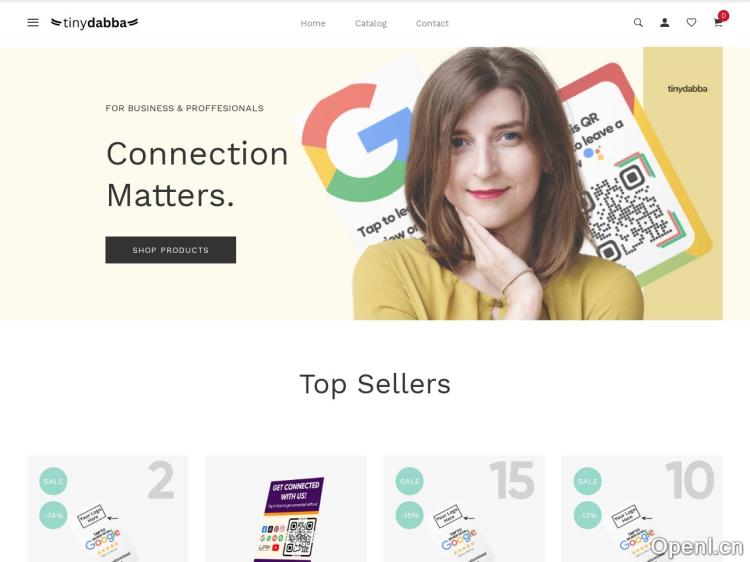Open the Contact menu item
Image resolution: width=750 pixels, height=562 pixels.
pos(432,23)
